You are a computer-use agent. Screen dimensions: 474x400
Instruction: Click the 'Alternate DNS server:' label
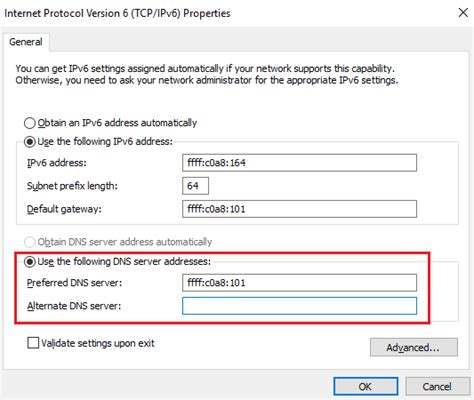pos(74,306)
